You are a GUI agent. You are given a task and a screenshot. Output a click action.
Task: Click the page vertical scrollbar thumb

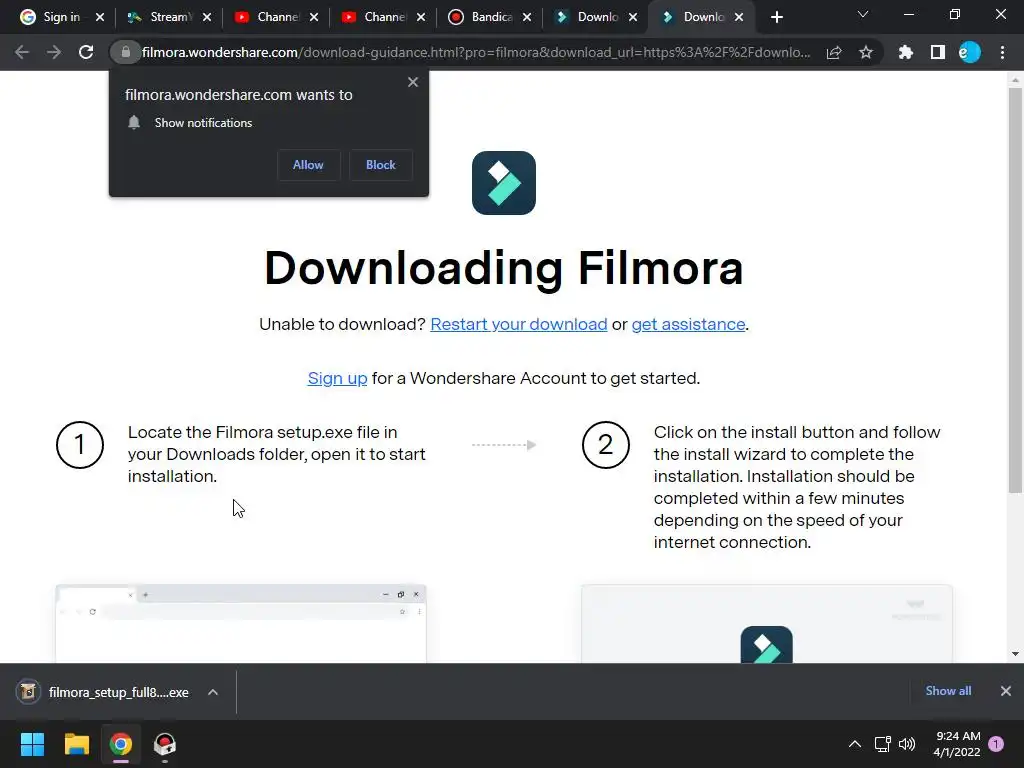(x=1015, y=290)
